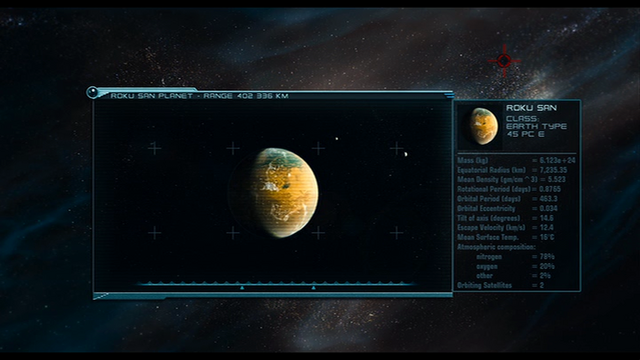This screenshot has height=360, width=640.
Task: Click the bright crescent moon beside the planet
Action: 406,154
